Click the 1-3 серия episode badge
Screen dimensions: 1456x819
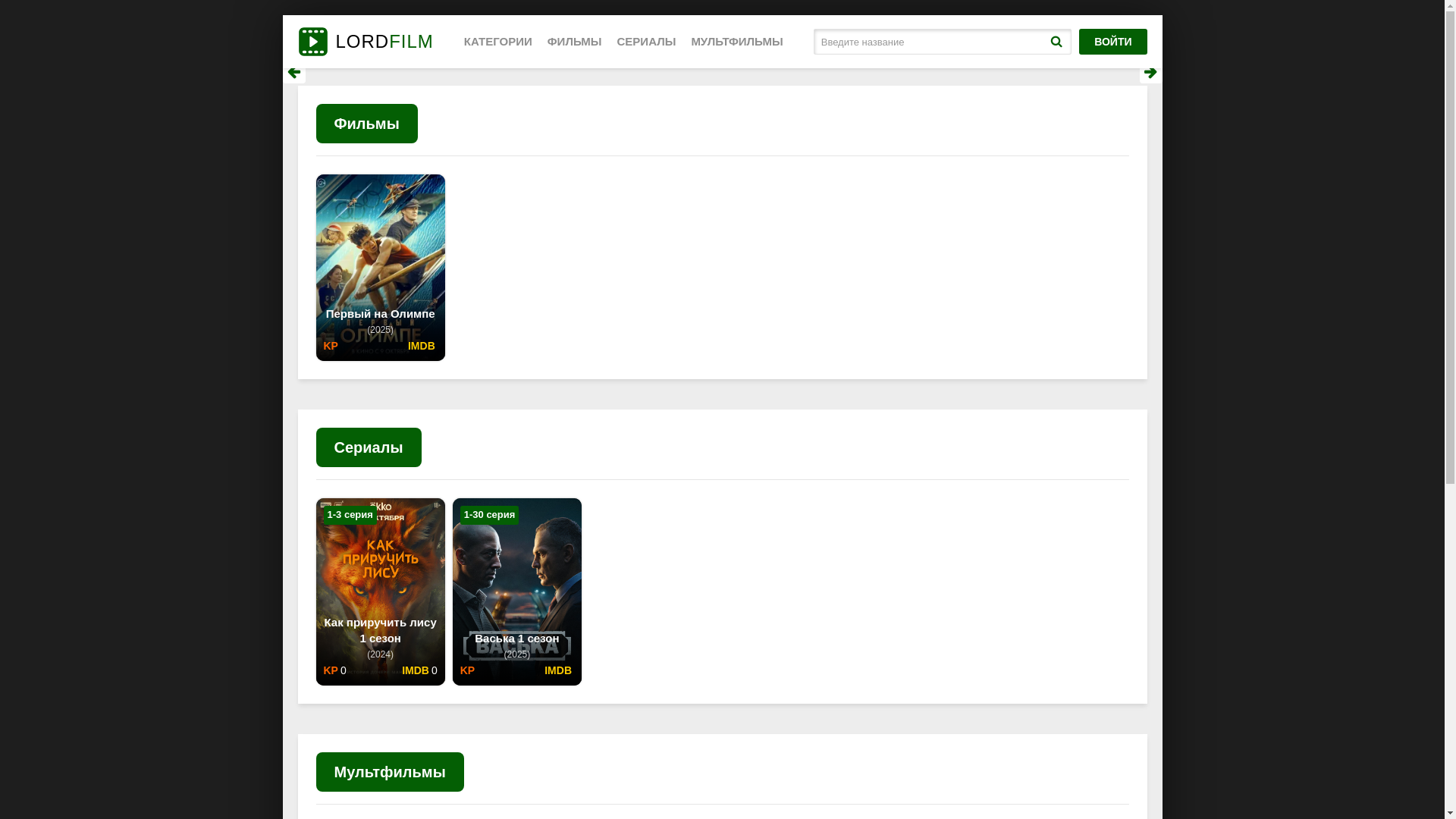[x=350, y=515]
